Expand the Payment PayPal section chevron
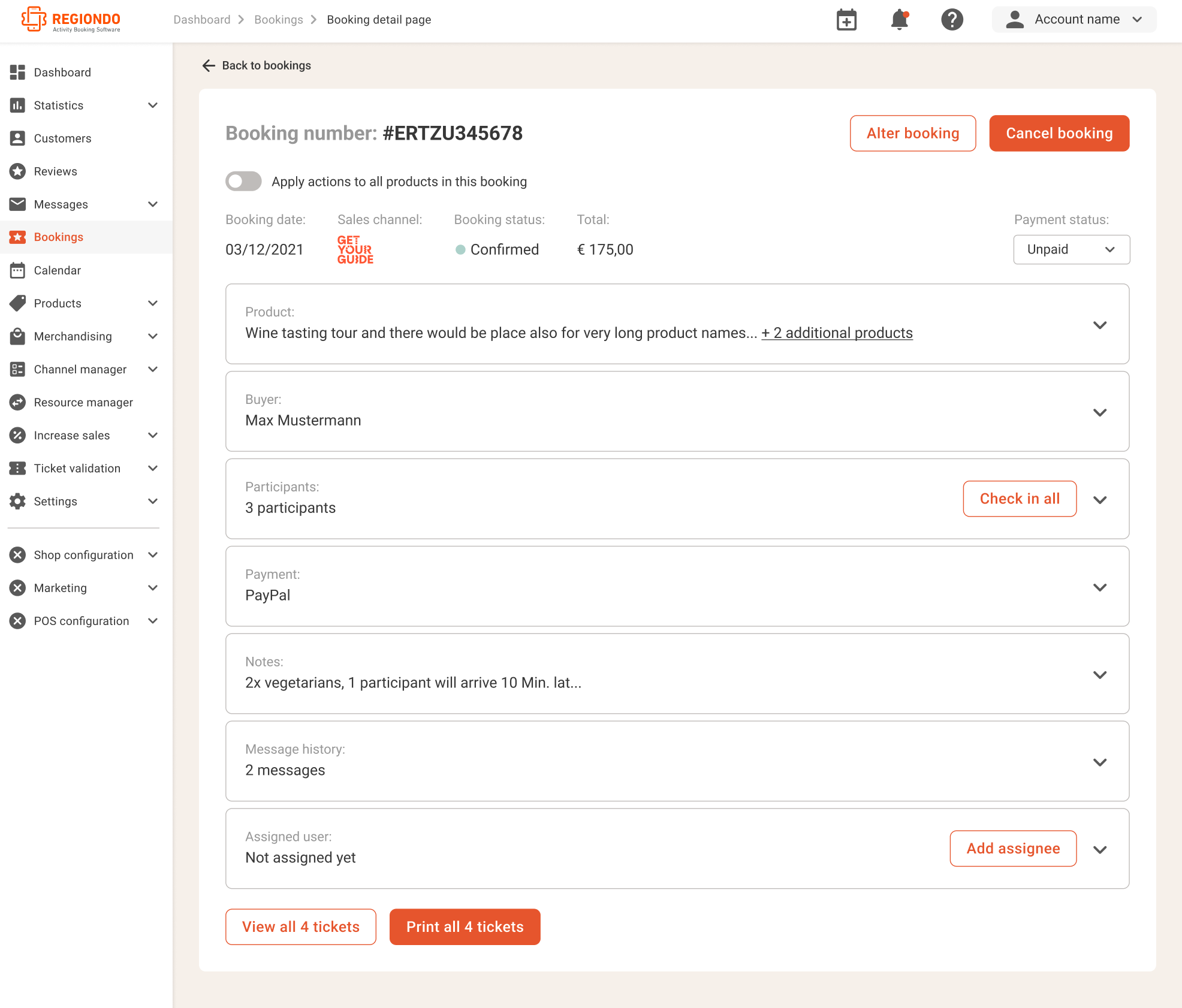Image resolution: width=1182 pixels, height=1008 pixels. click(x=1099, y=587)
